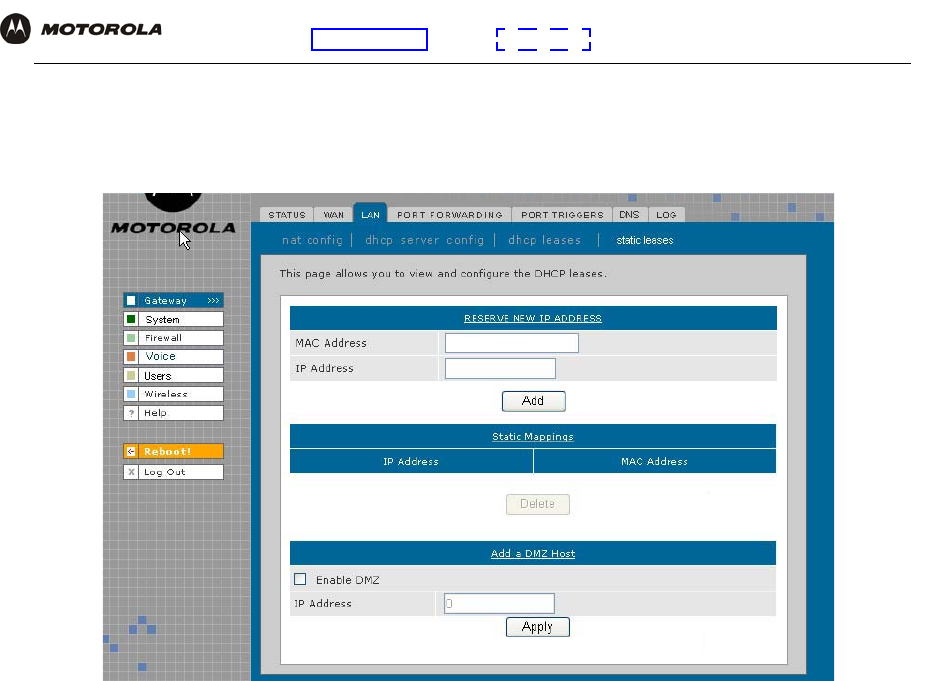The height and width of the screenshot is (681, 940).
Task: Click the DHCP leases description text
Action: point(443,273)
